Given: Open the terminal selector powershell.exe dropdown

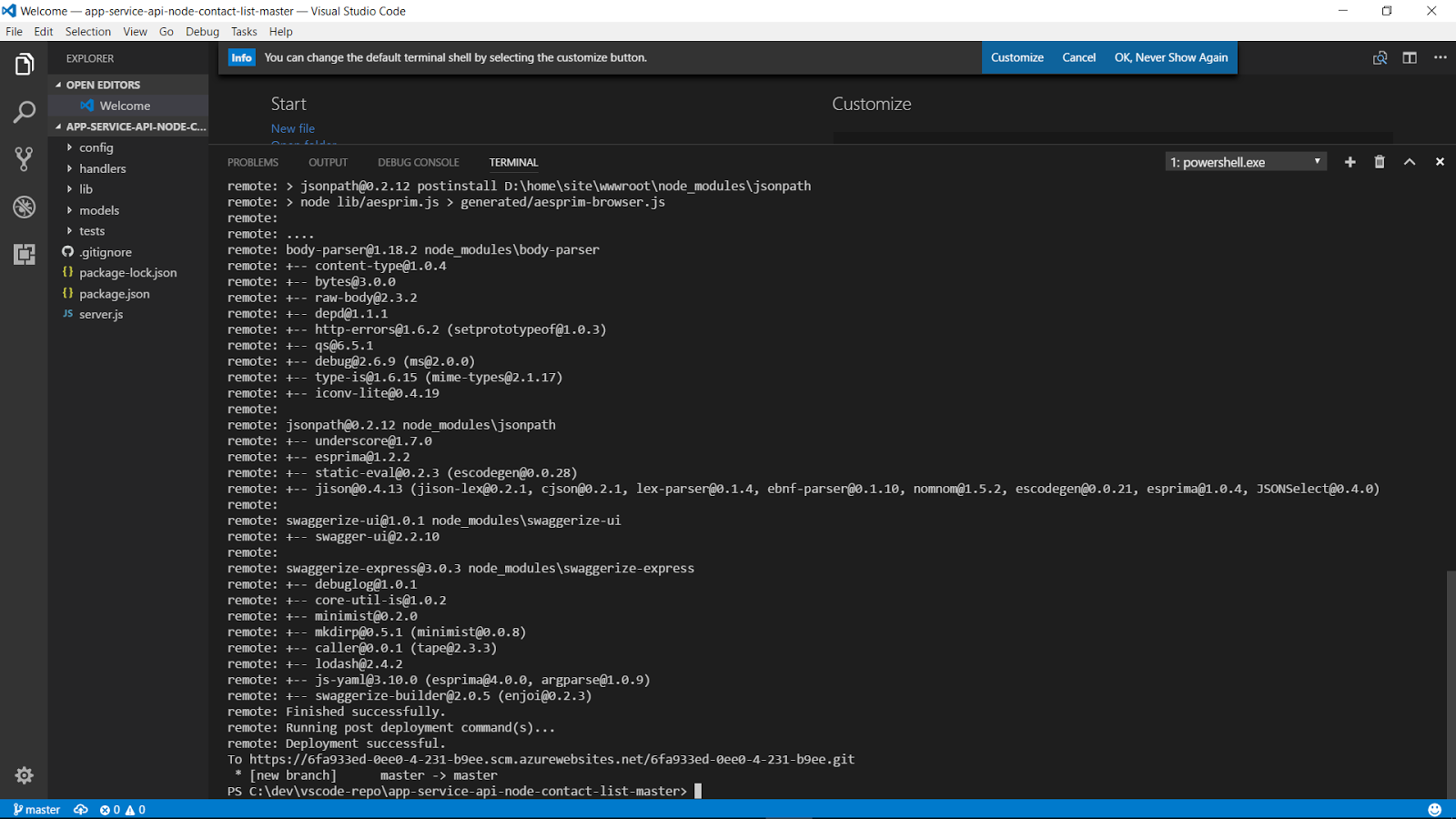Looking at the screenshot, I should tap(1246, 162).
